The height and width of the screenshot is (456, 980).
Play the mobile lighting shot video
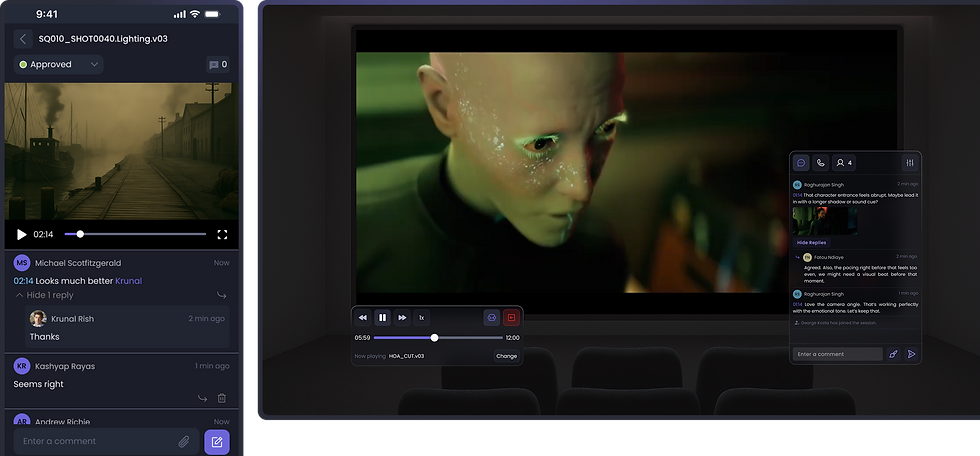pos(21,234)
